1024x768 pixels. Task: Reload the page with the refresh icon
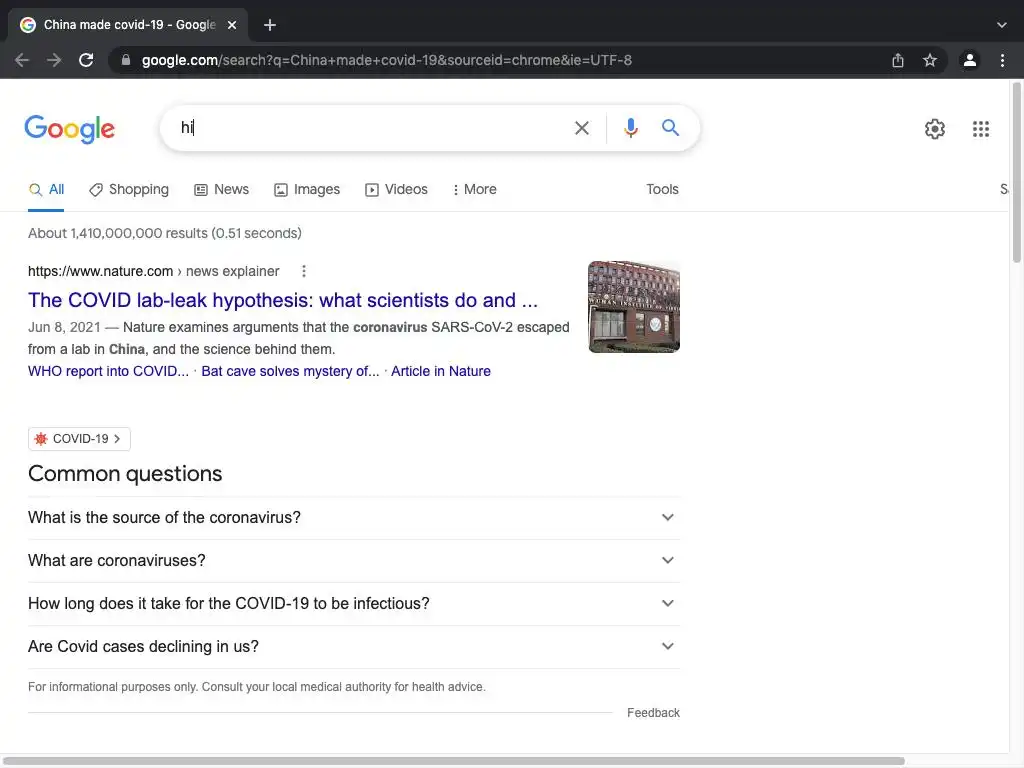click(x=86, y=60)
